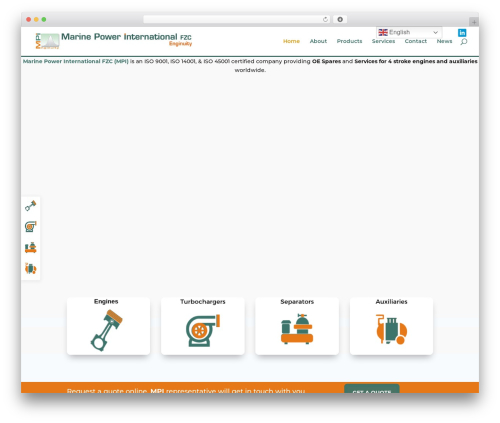Open the Auxiliaries card image

[x=391, y=329]
